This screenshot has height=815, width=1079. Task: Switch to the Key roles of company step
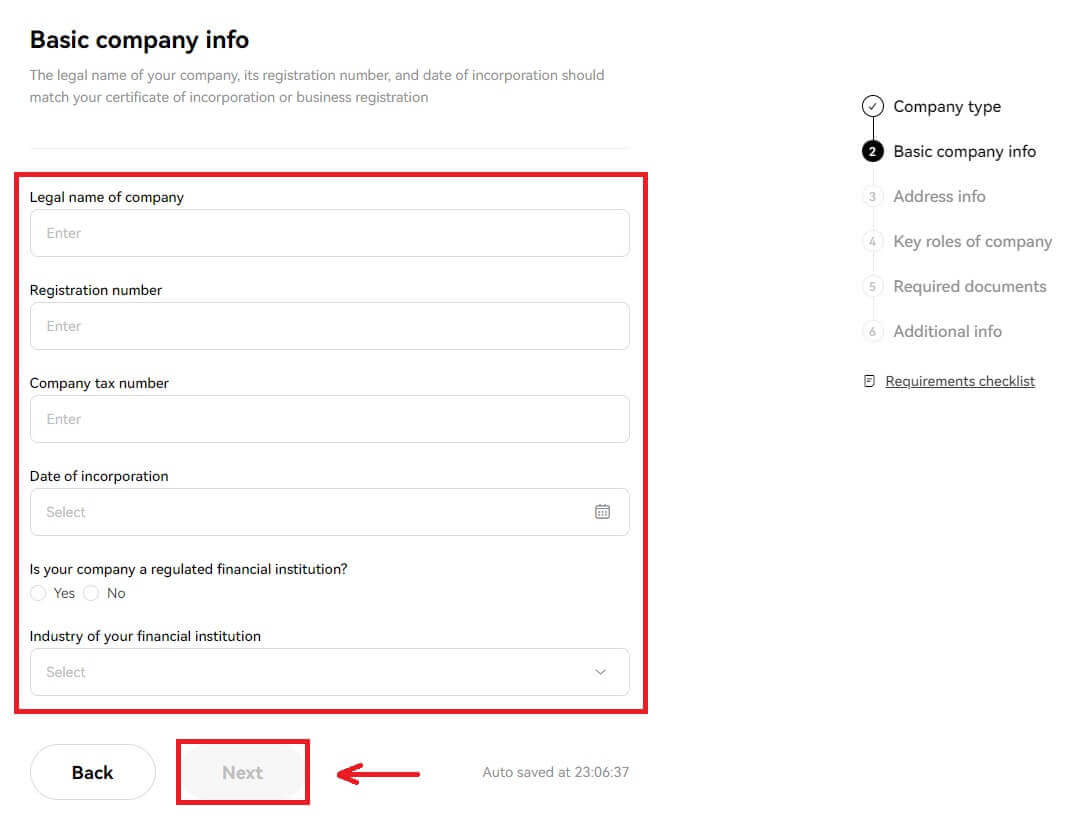pyautogui.click(x=972, y=241)
